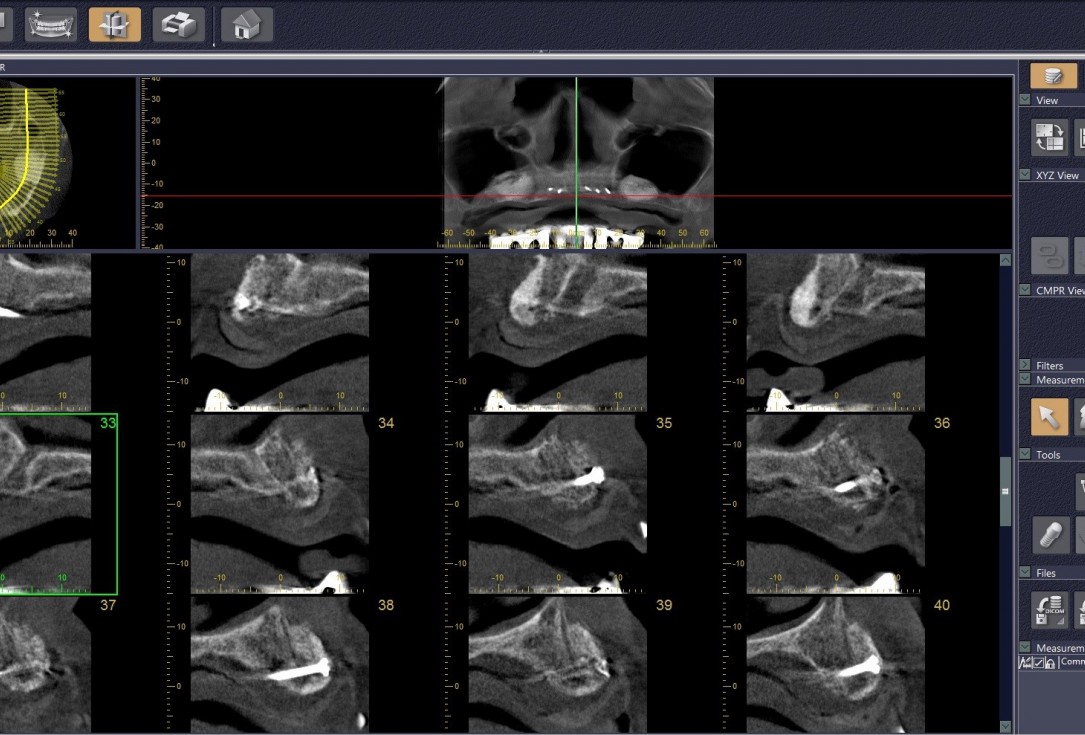Toggle the measurement graph icon at bottom right
Viewport: 1085px width, 735px height.
(x=1025, y=663)
